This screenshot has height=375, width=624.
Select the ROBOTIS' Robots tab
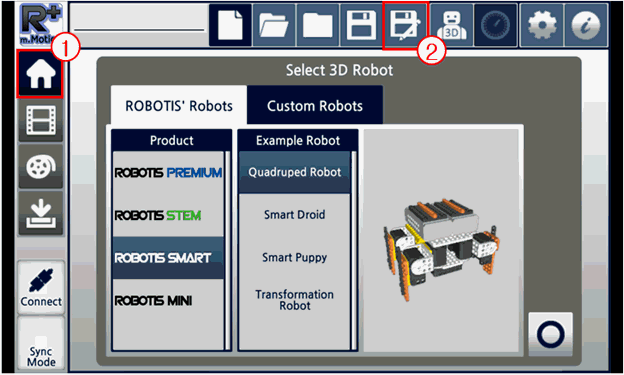pyautogui.click(x=179, y=105)
